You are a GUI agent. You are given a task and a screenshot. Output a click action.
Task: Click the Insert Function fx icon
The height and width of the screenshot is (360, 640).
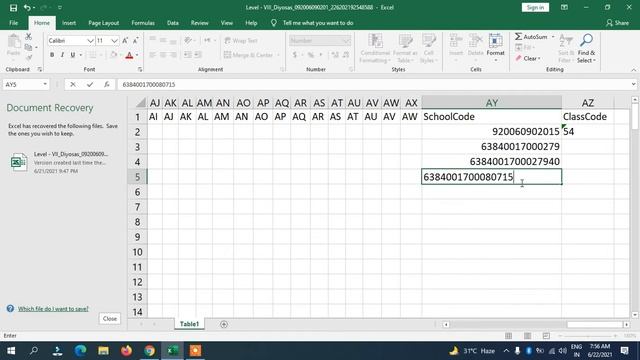point(107,84)
